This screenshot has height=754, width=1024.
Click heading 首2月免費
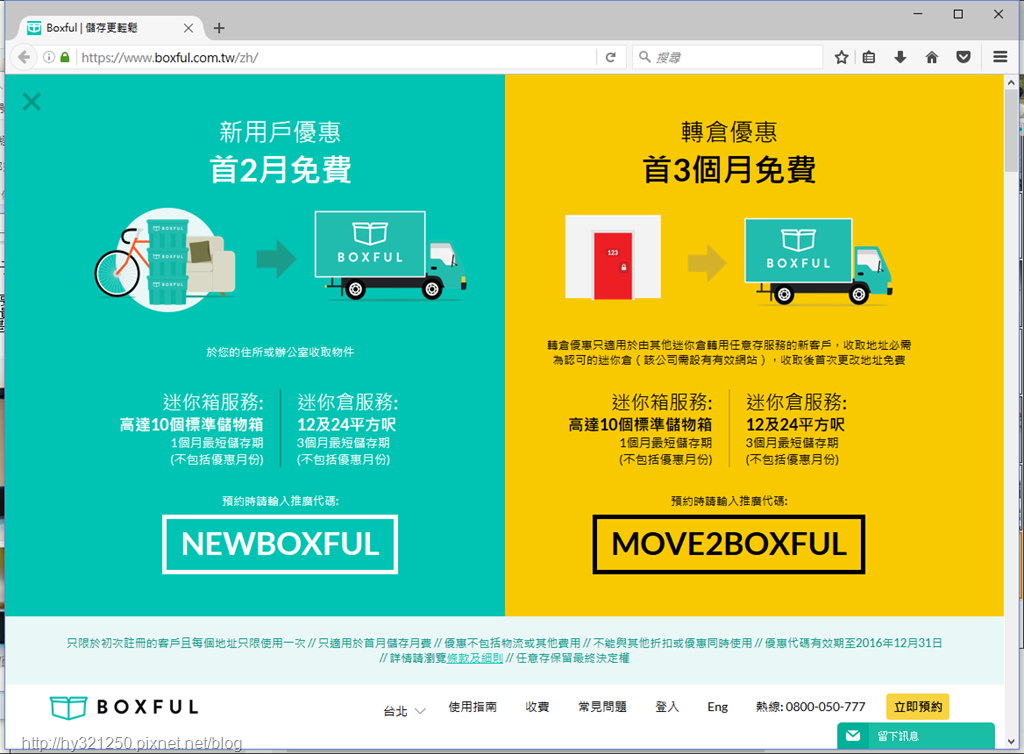coord(280,170)
